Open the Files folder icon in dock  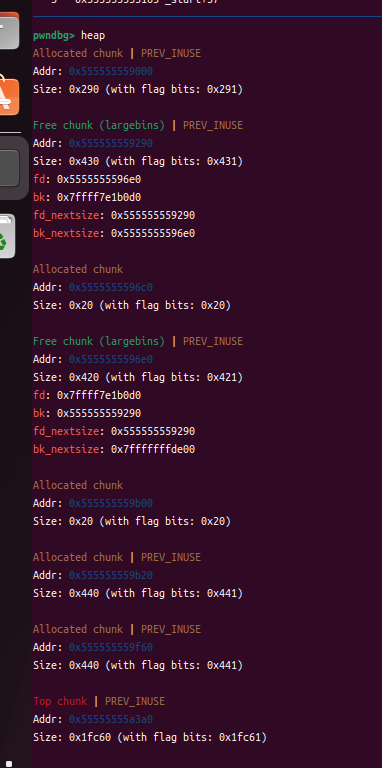(x=9, y=30)
